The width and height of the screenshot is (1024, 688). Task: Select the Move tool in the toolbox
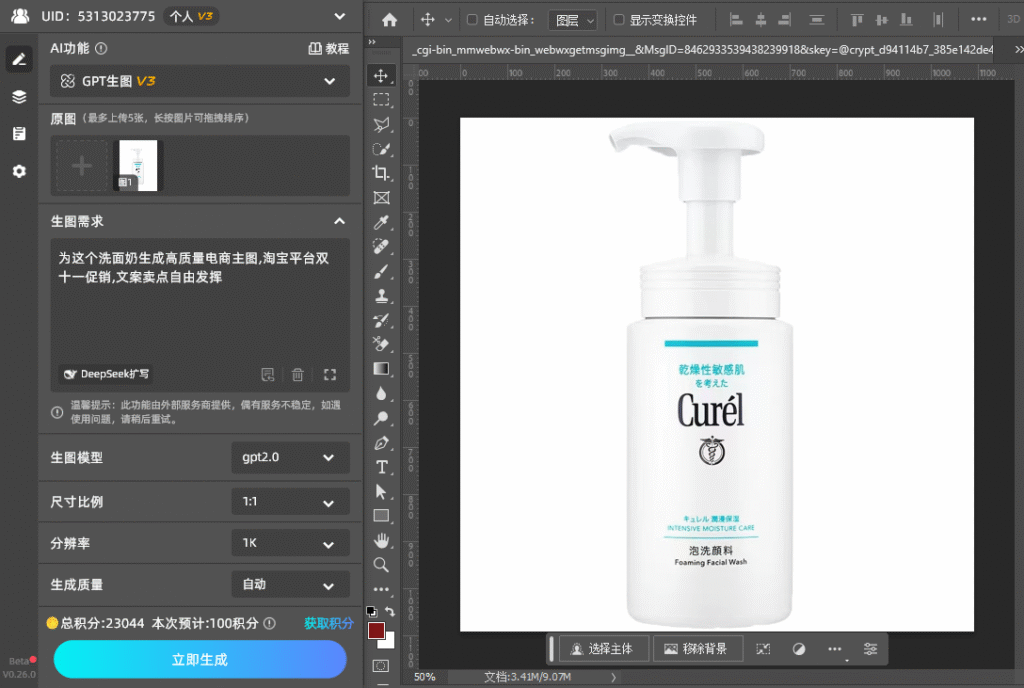tap(381, 76)
